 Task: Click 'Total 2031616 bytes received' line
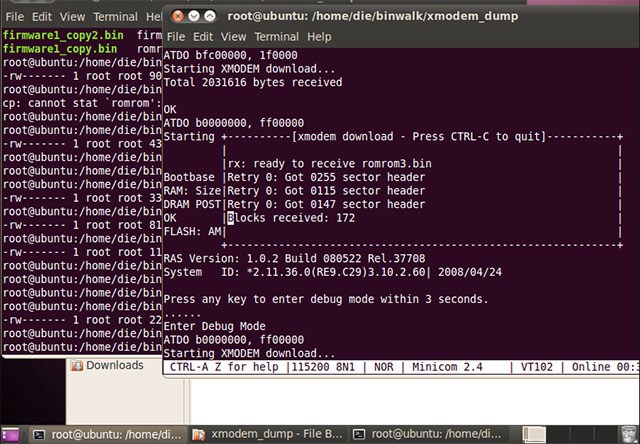click(x=253, y=82)
